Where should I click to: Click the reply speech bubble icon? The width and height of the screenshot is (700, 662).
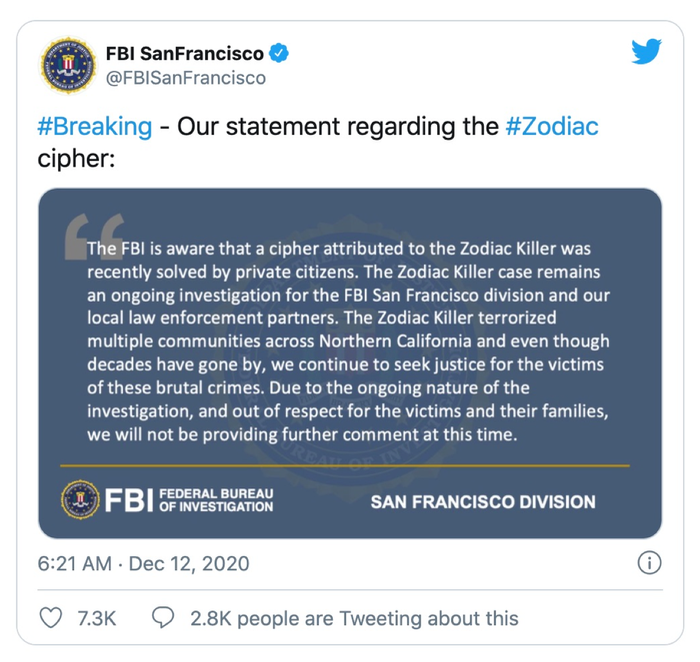click(162, 618)
